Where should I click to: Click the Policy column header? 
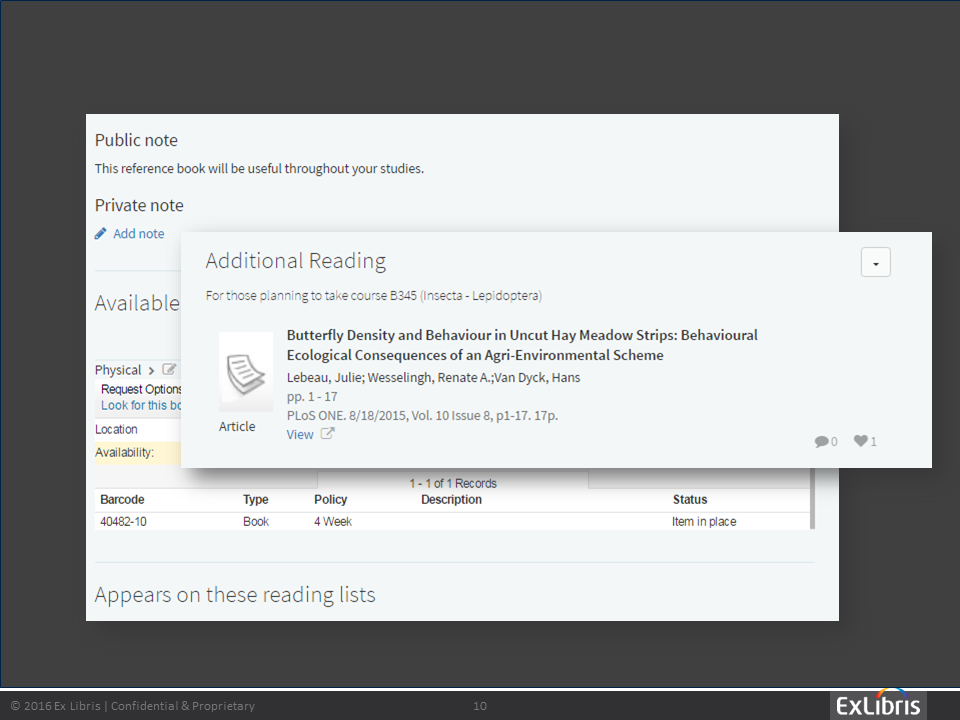tap(330, 500)
